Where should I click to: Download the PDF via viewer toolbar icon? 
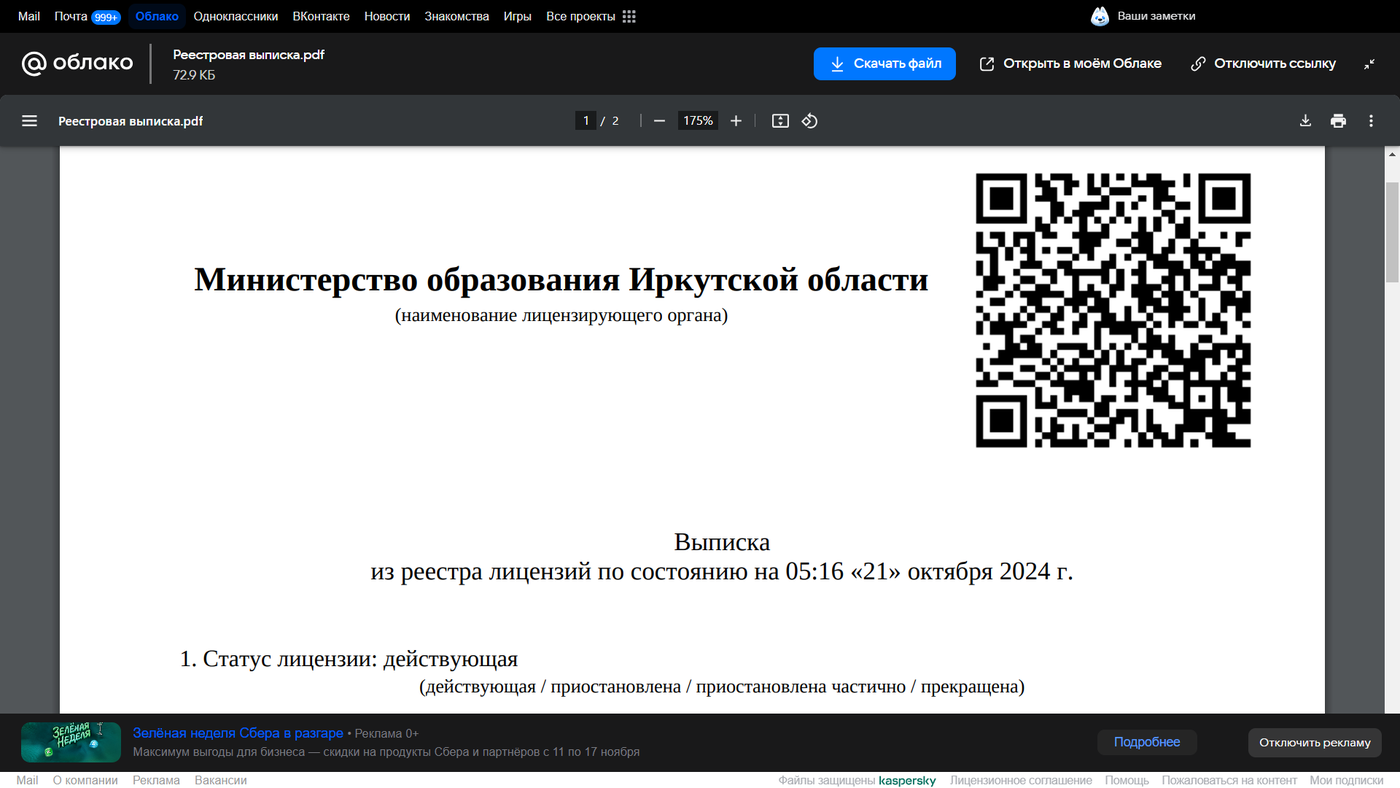(x=1305, y=121)
